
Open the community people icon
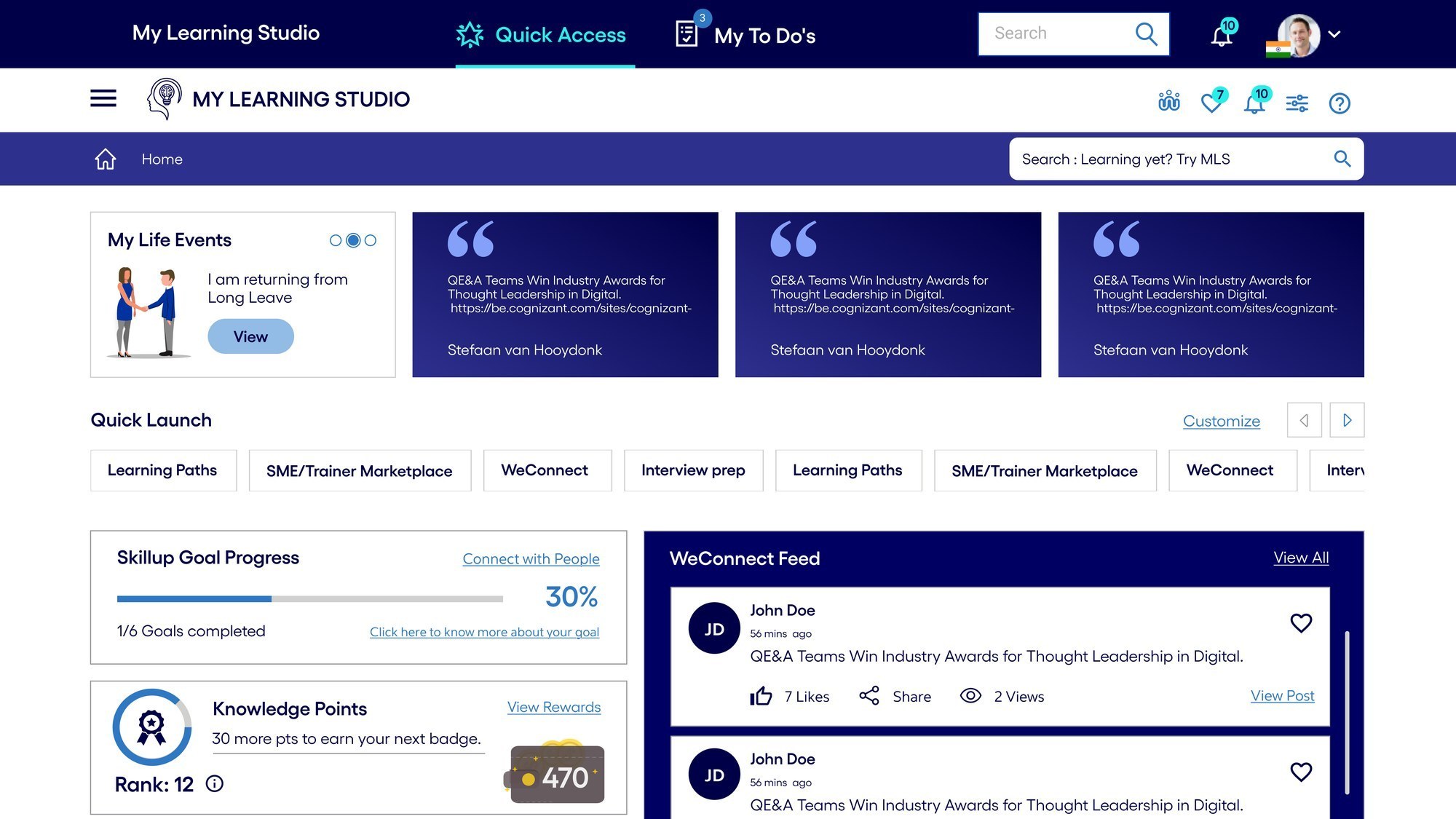[1169, 101]
